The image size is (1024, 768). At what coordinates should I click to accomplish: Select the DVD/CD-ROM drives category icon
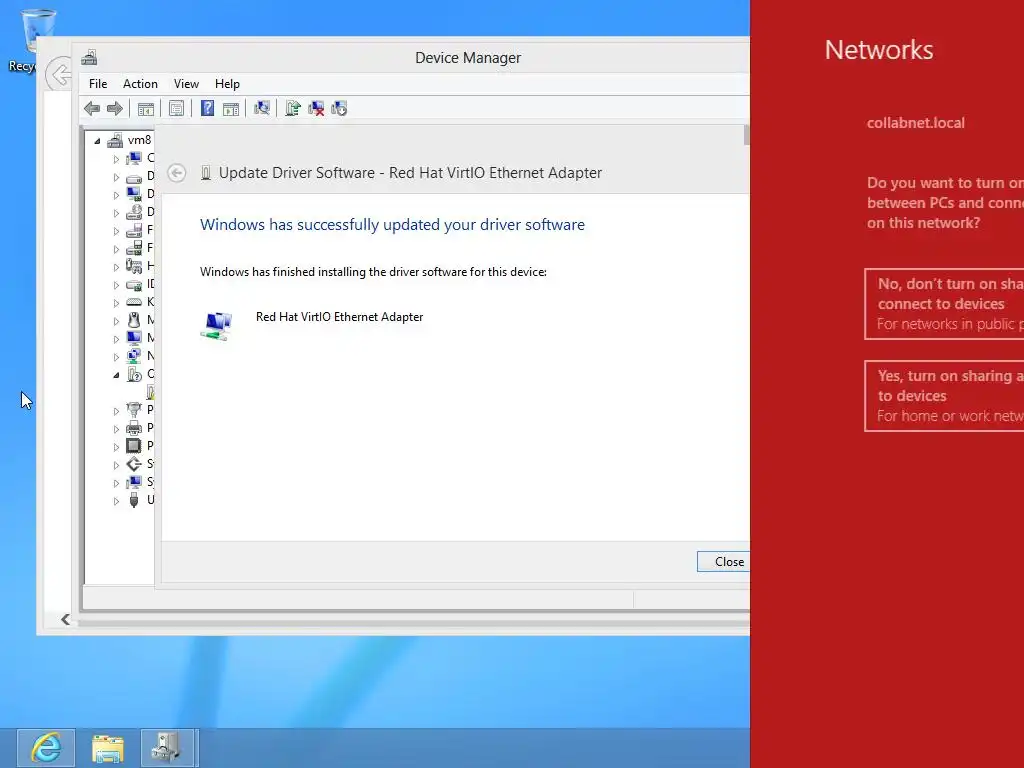pyautogui.click(x=134, y=212)
